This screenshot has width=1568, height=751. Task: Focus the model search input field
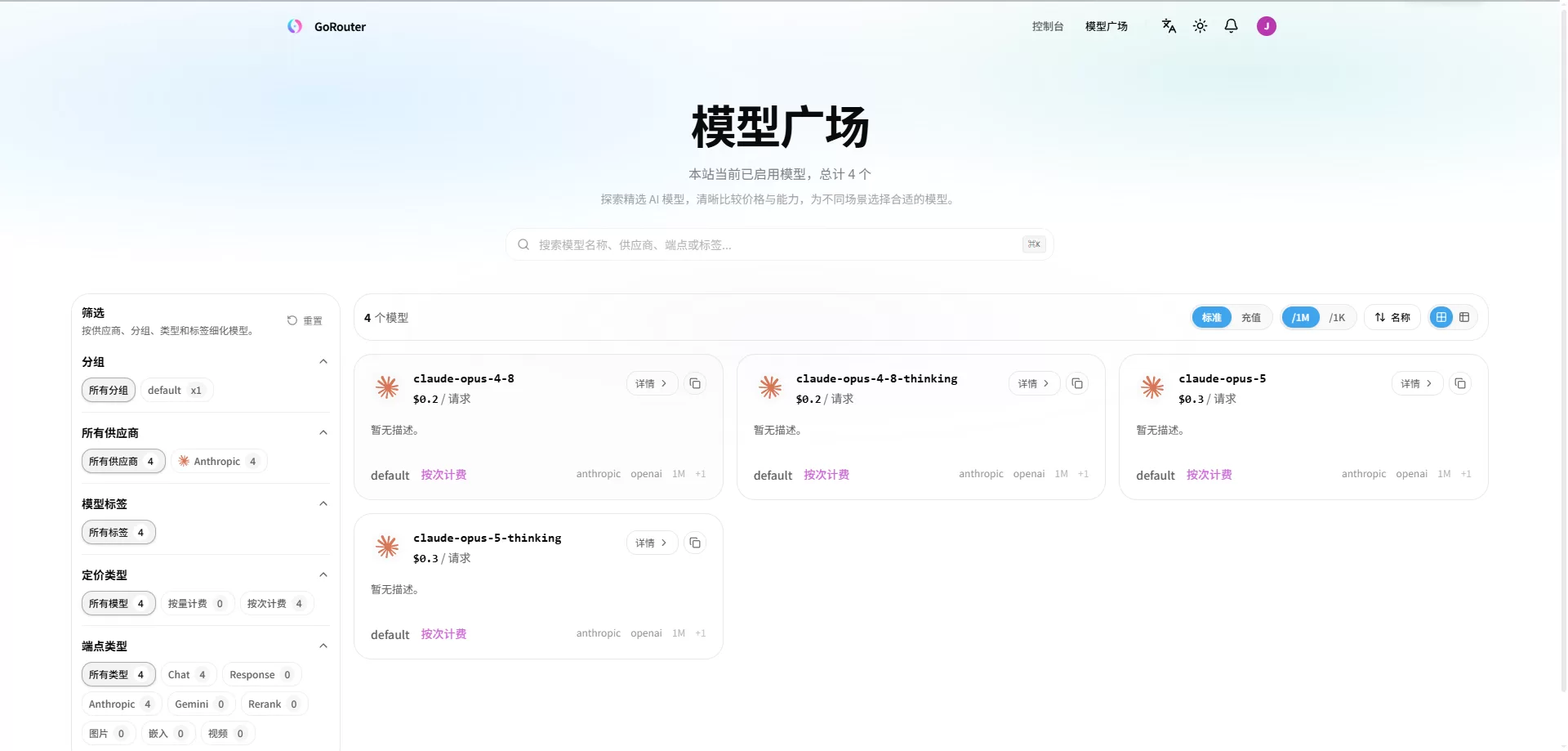[780, 244]
